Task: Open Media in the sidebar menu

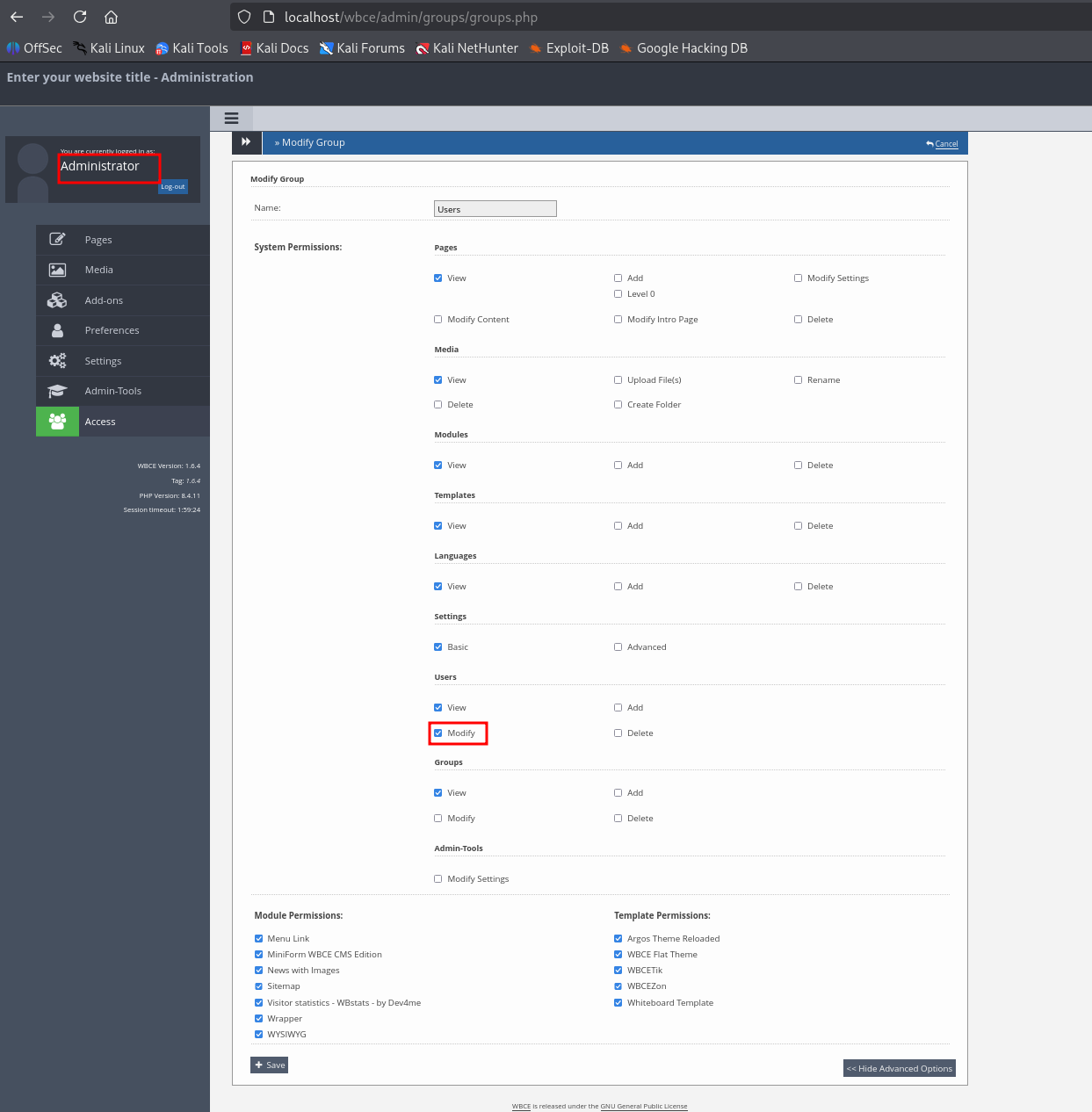Action: pyautogui.click(x=123, y=270)
